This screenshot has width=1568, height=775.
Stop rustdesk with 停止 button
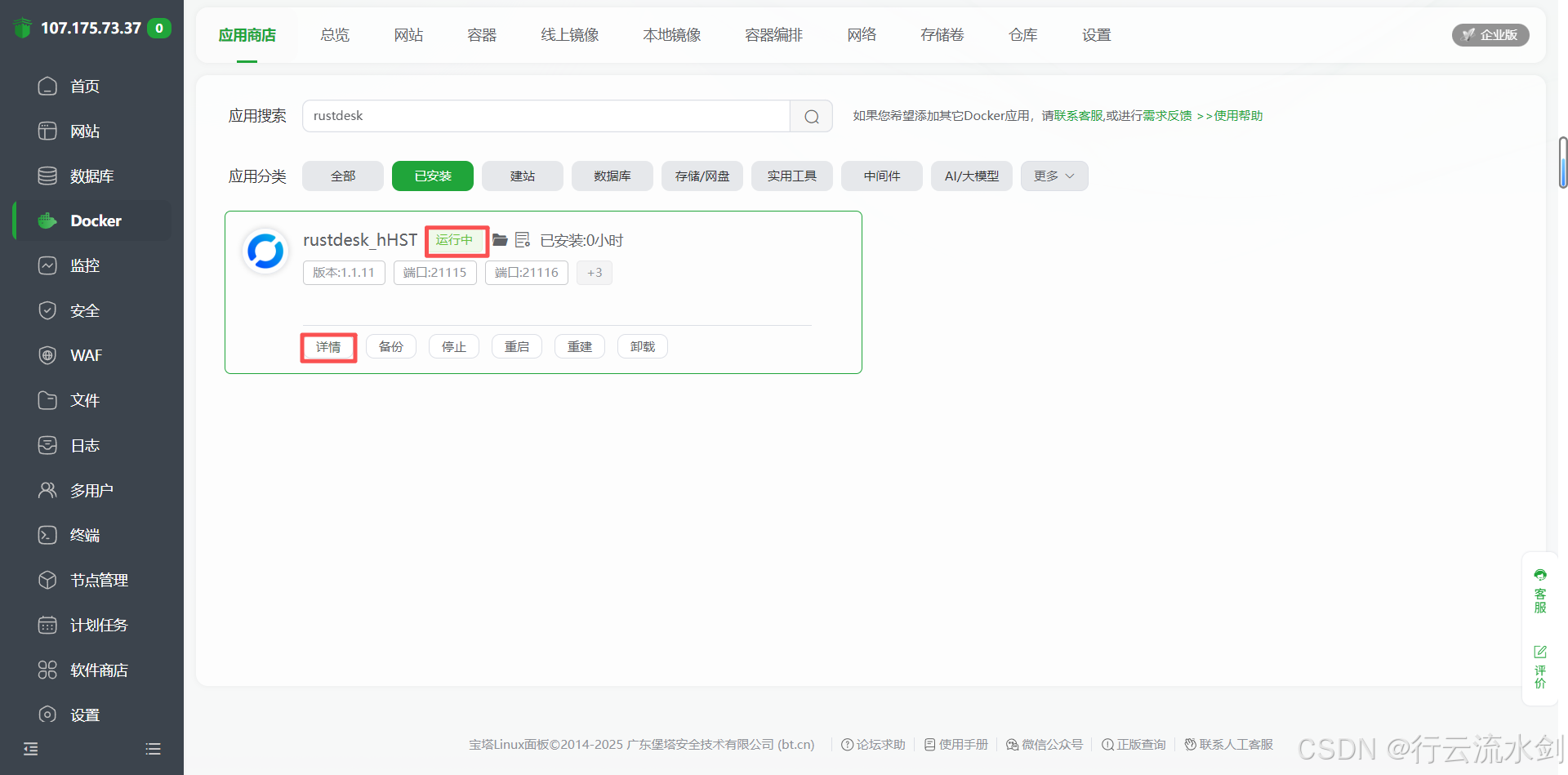click(x=453, y=347)
